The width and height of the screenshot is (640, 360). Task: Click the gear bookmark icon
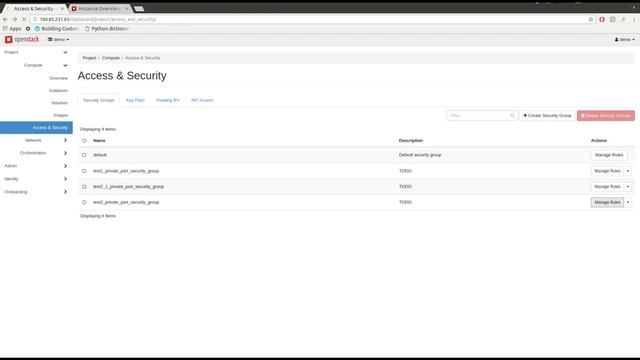28,29
